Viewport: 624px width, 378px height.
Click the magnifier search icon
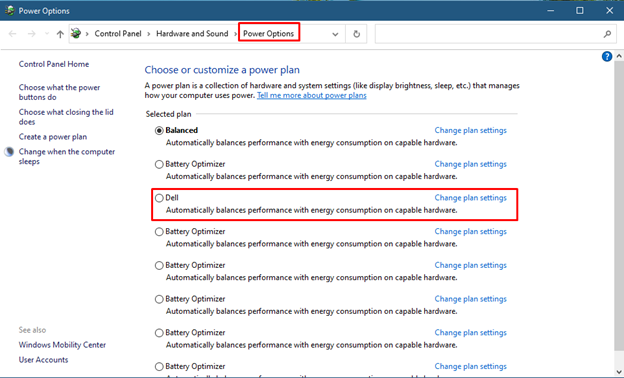tap(607, 34)
